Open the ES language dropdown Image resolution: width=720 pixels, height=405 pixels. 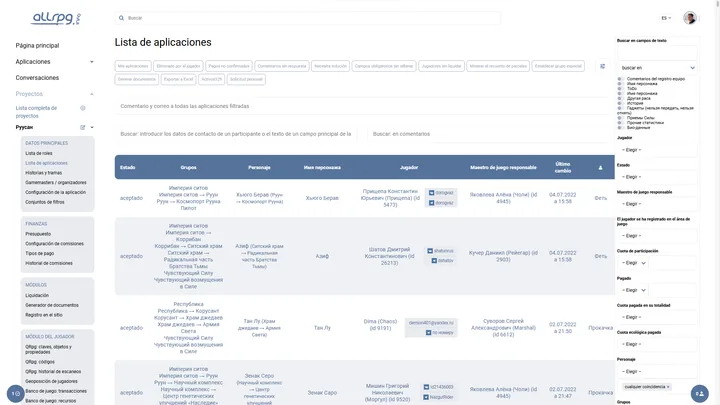click(x=666, y=18)
